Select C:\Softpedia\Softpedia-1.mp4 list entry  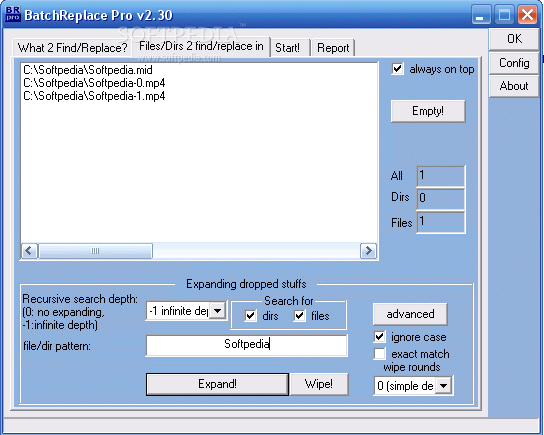pyautogui.click(x=94, y=96)
